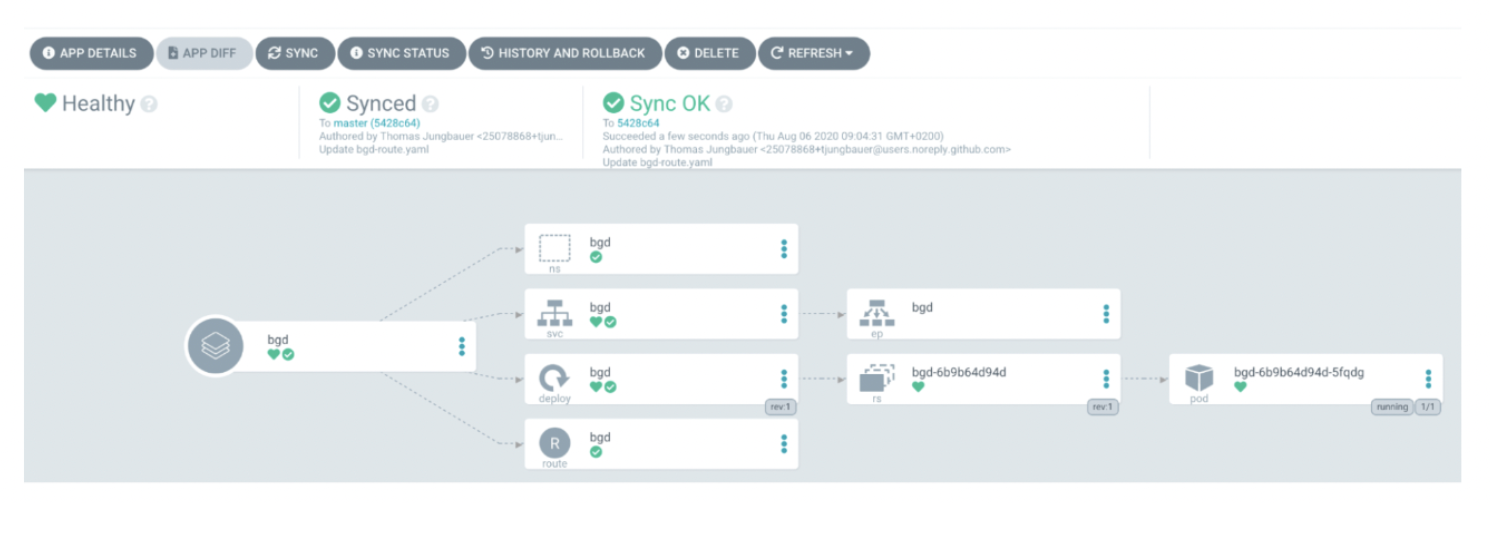Click the pod cube icon
Screen dimensions: 1490x560
(x=1199, y=378)
